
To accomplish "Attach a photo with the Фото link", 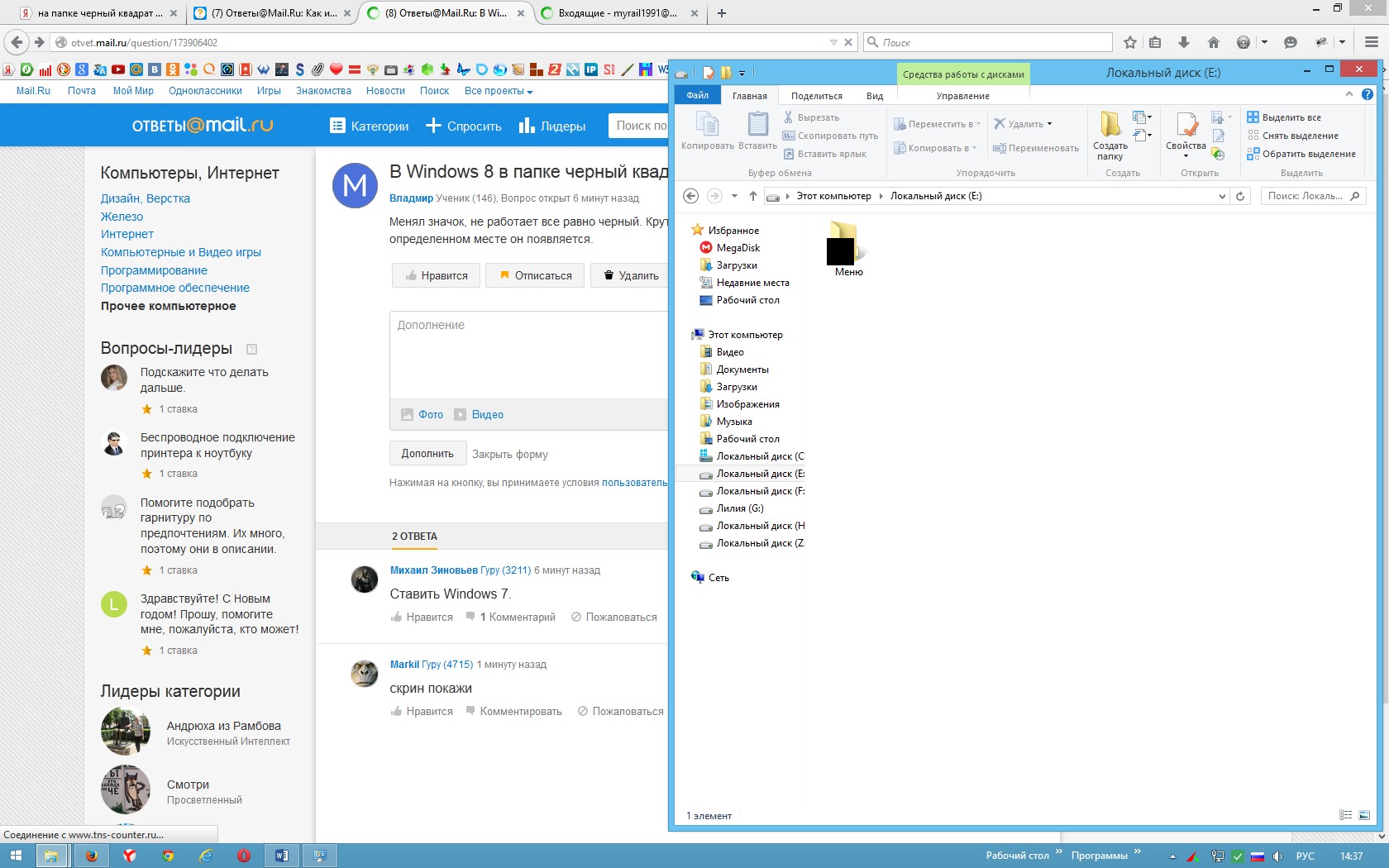I will 422,415.
